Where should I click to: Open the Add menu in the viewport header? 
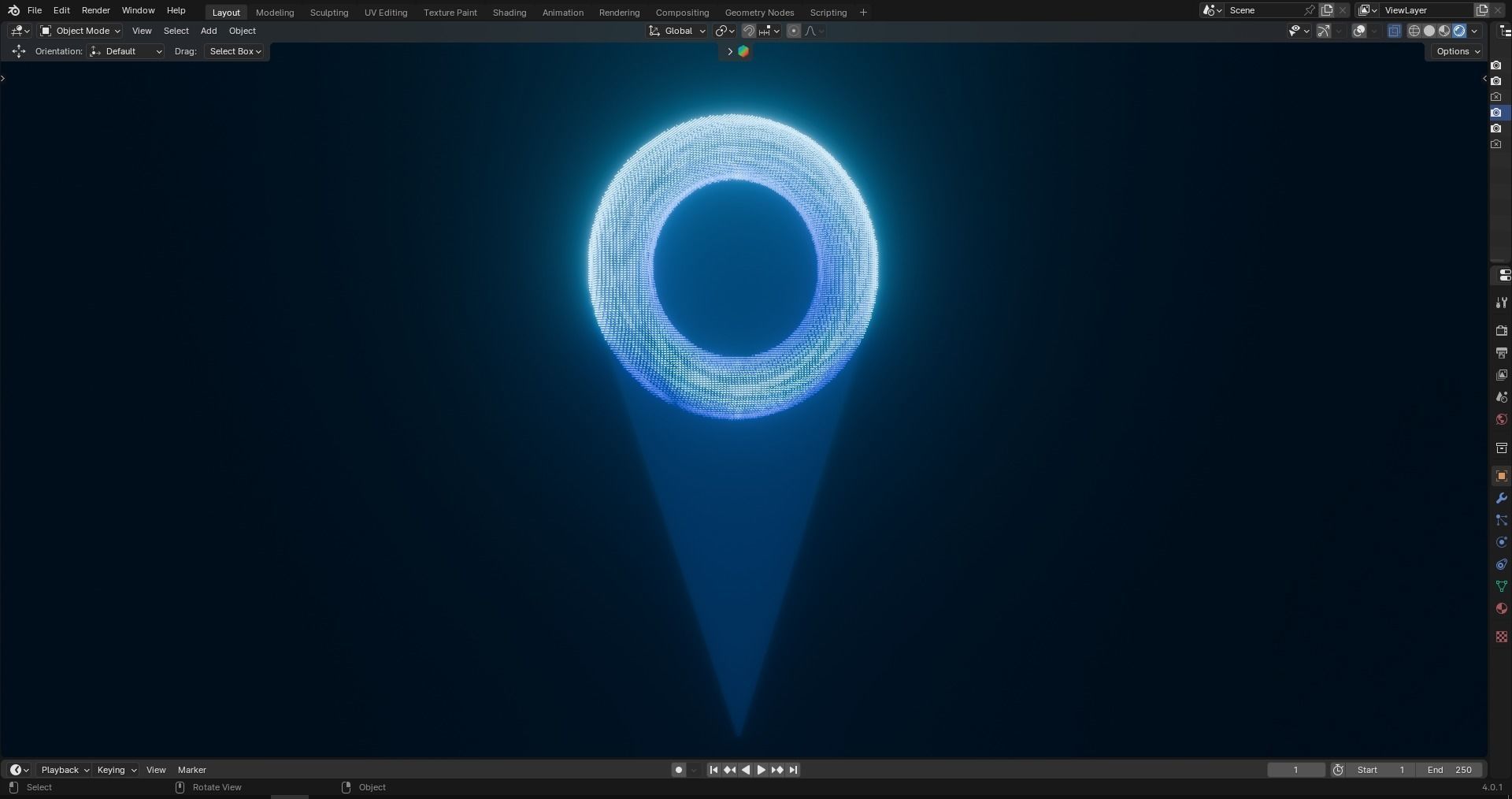[x=209, y=31]
